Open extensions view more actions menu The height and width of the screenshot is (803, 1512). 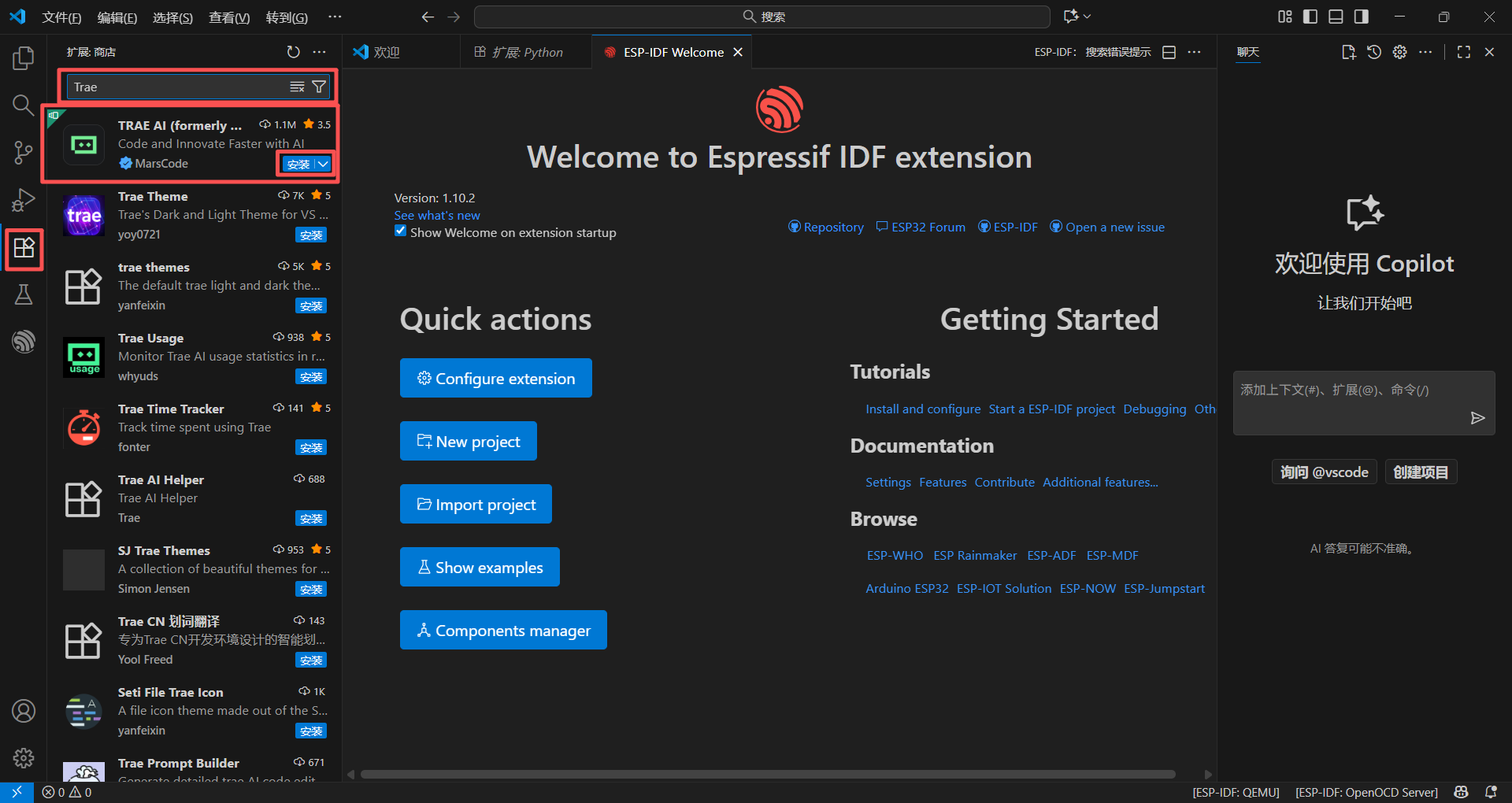(x=319, y=52)
